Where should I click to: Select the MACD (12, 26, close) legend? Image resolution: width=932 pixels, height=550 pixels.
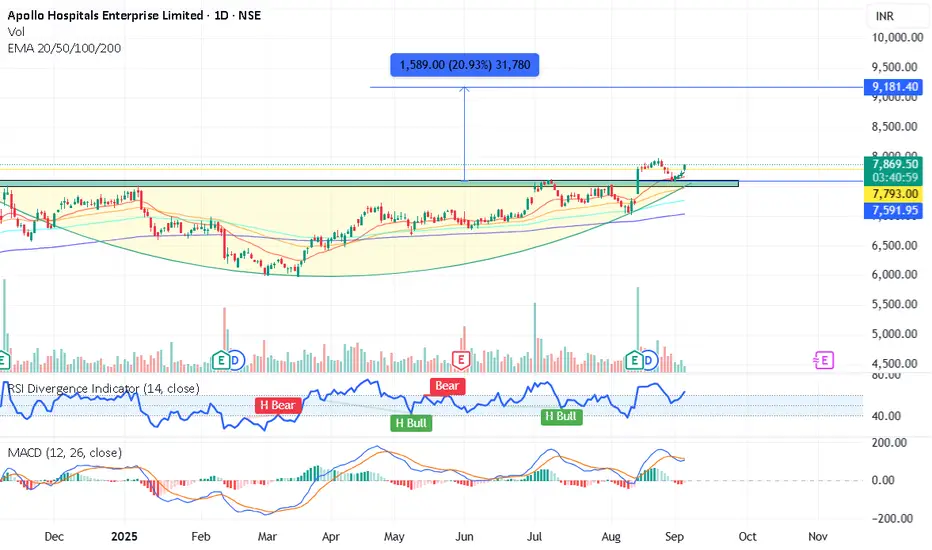coord(65,452)
